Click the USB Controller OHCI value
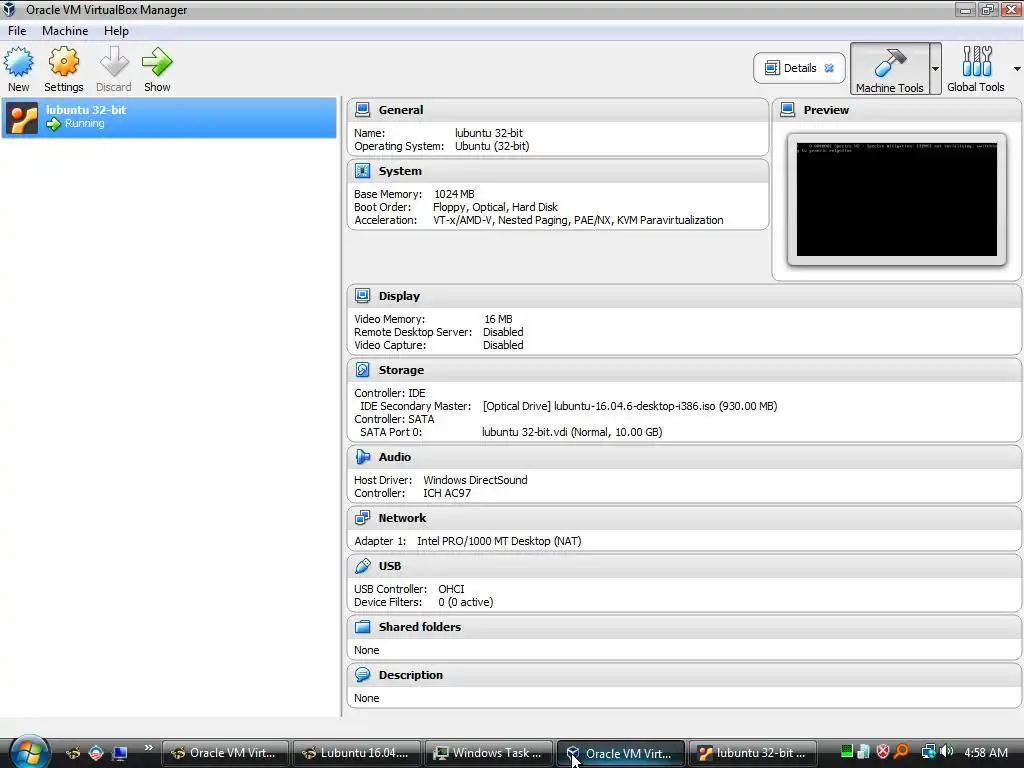Image resolution: width=1024 pixels, height=768 pixels. pyautogui.click(x=451, y=589)
